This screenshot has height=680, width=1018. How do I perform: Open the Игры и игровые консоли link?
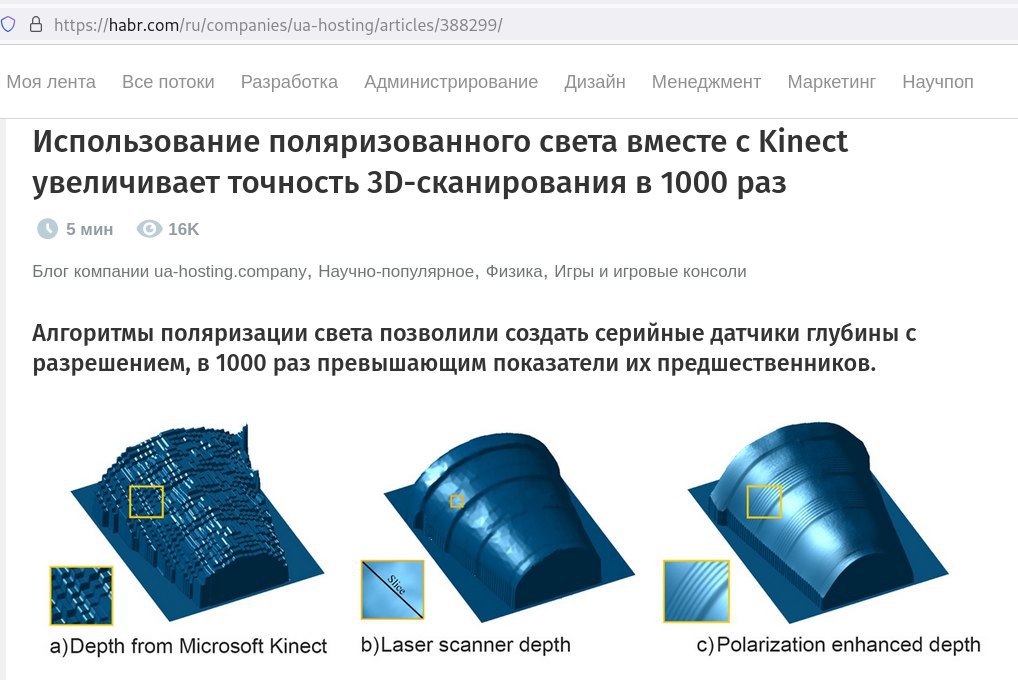(650, 271)
